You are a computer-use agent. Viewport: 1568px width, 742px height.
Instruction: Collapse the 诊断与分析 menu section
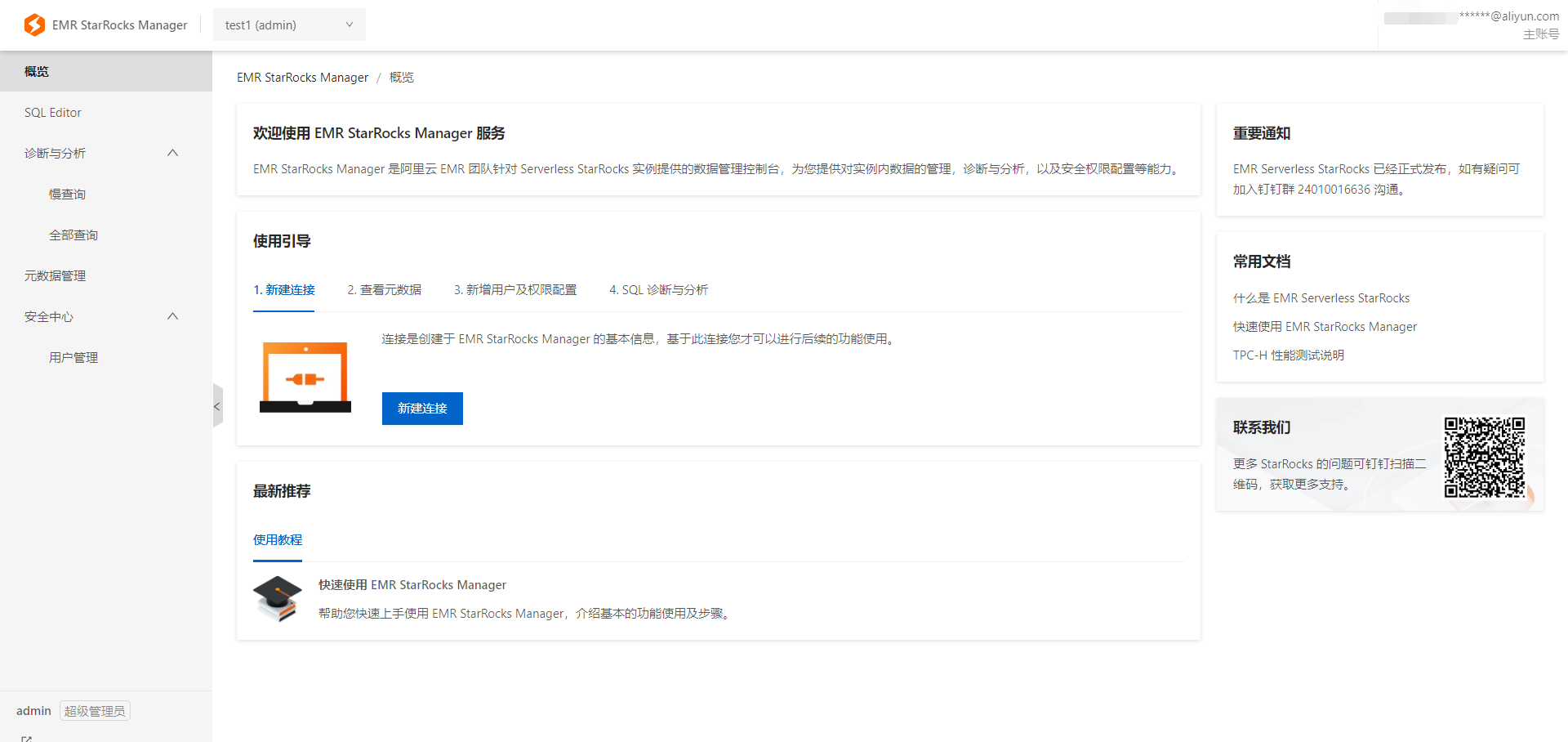click(x=172, y=153)
